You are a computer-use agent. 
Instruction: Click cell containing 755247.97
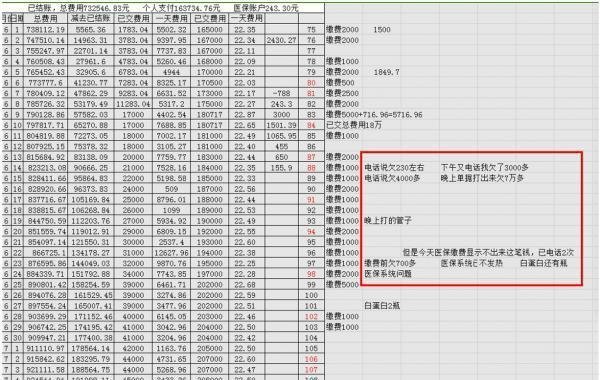click(46, 51)
